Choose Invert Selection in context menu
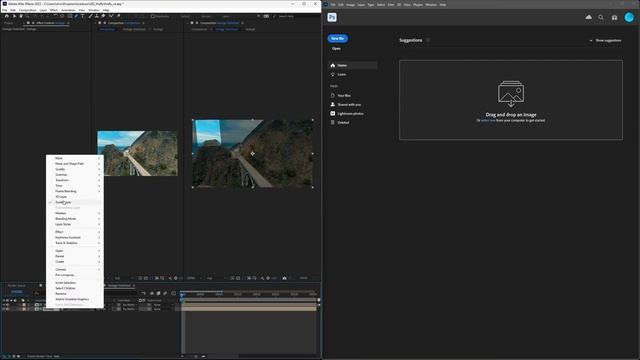This screenshot has height=360, width=640. pyautogui.click(x=75, y=282)
